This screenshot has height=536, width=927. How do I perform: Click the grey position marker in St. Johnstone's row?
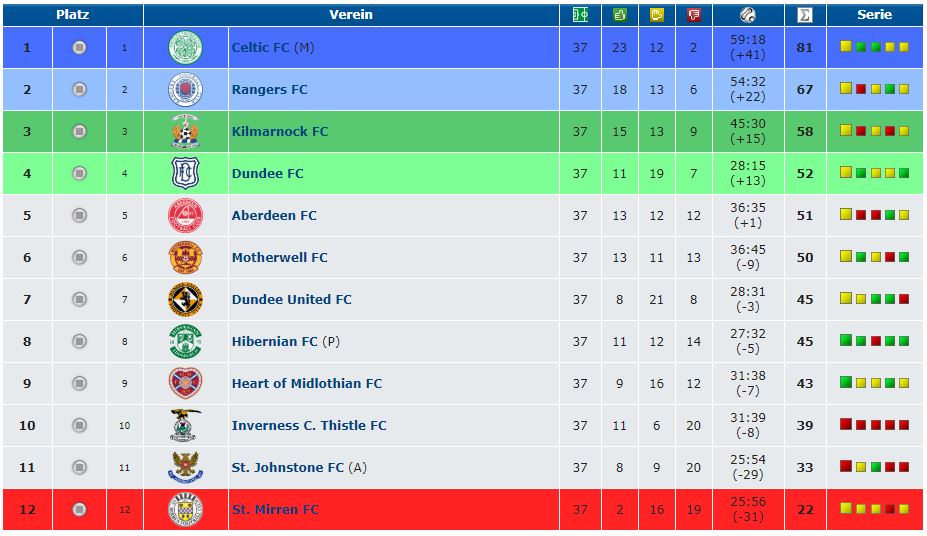pos(79,467)
